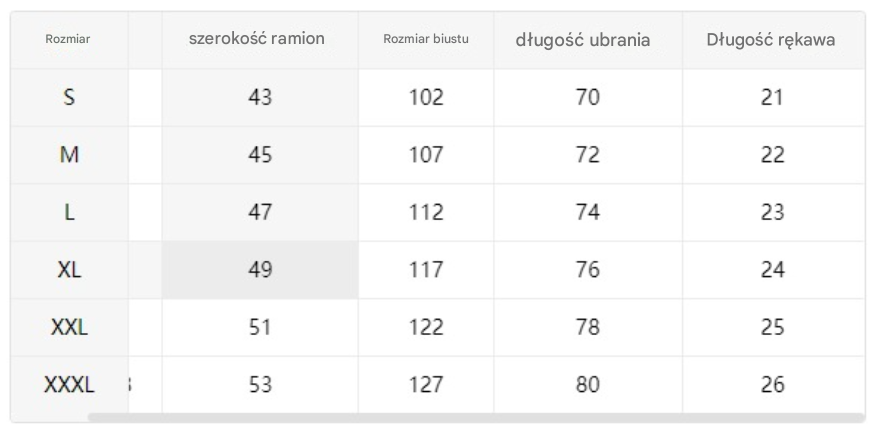
Task: Click the sleeve length cell showing 21
Action: click(773, 97)
